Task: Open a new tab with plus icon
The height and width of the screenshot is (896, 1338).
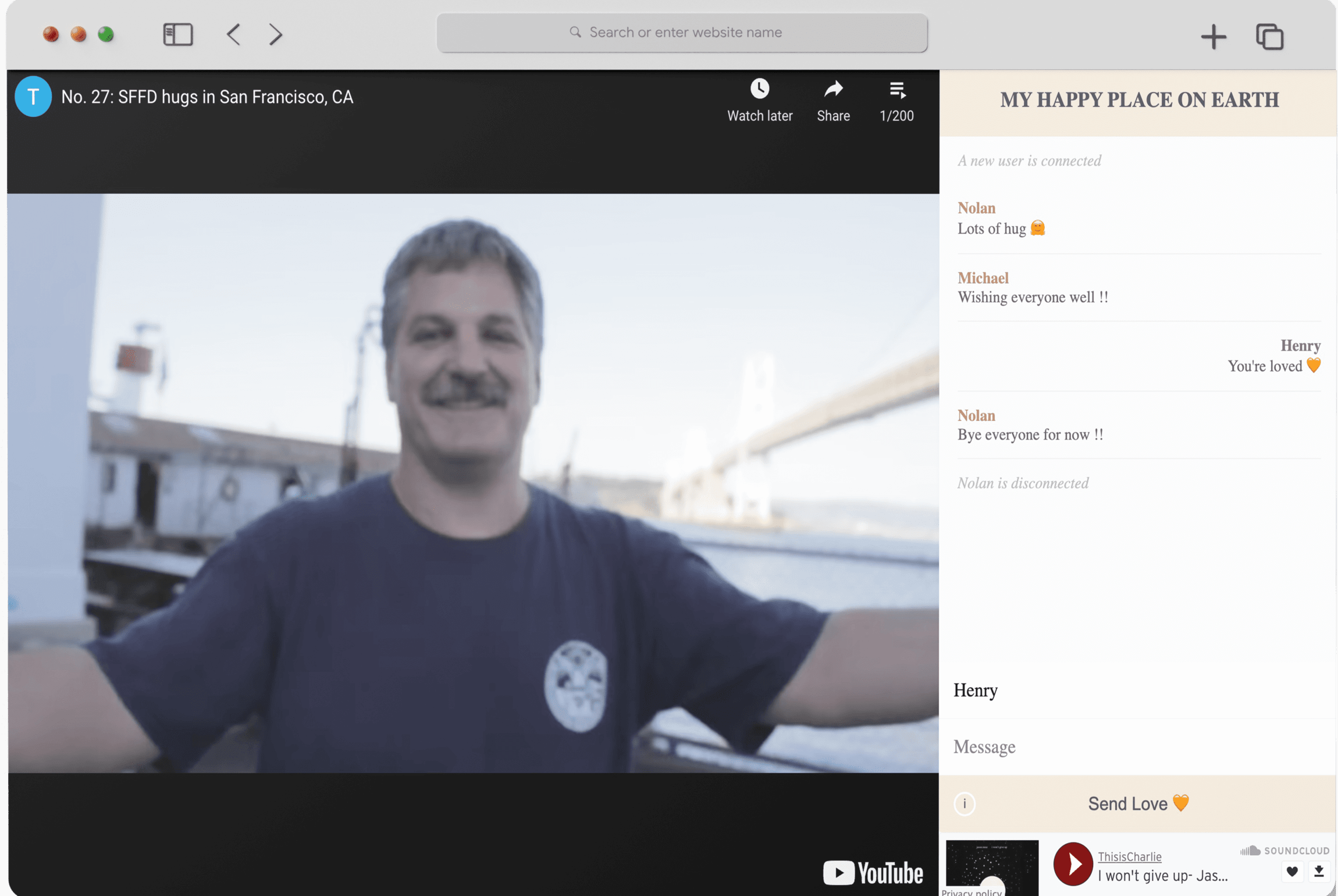Action: 1213,37
